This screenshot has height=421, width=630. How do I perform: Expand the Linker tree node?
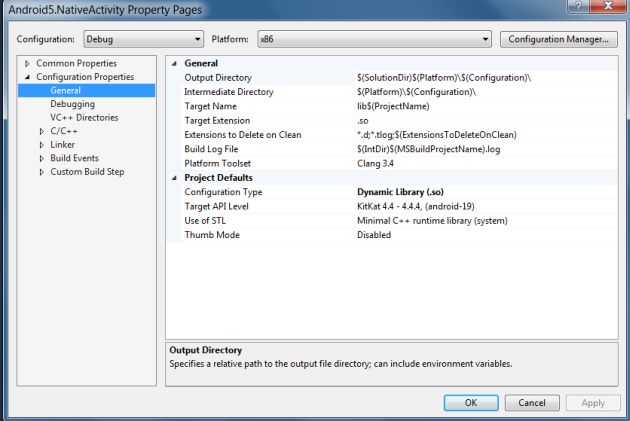pyautogui.click(x=41, y=145)
